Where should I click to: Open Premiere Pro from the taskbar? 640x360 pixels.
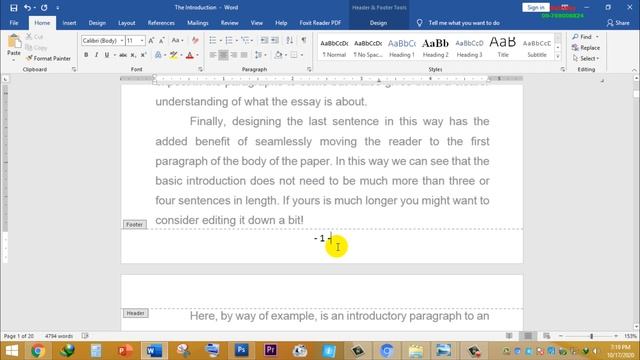coord(270,351)
